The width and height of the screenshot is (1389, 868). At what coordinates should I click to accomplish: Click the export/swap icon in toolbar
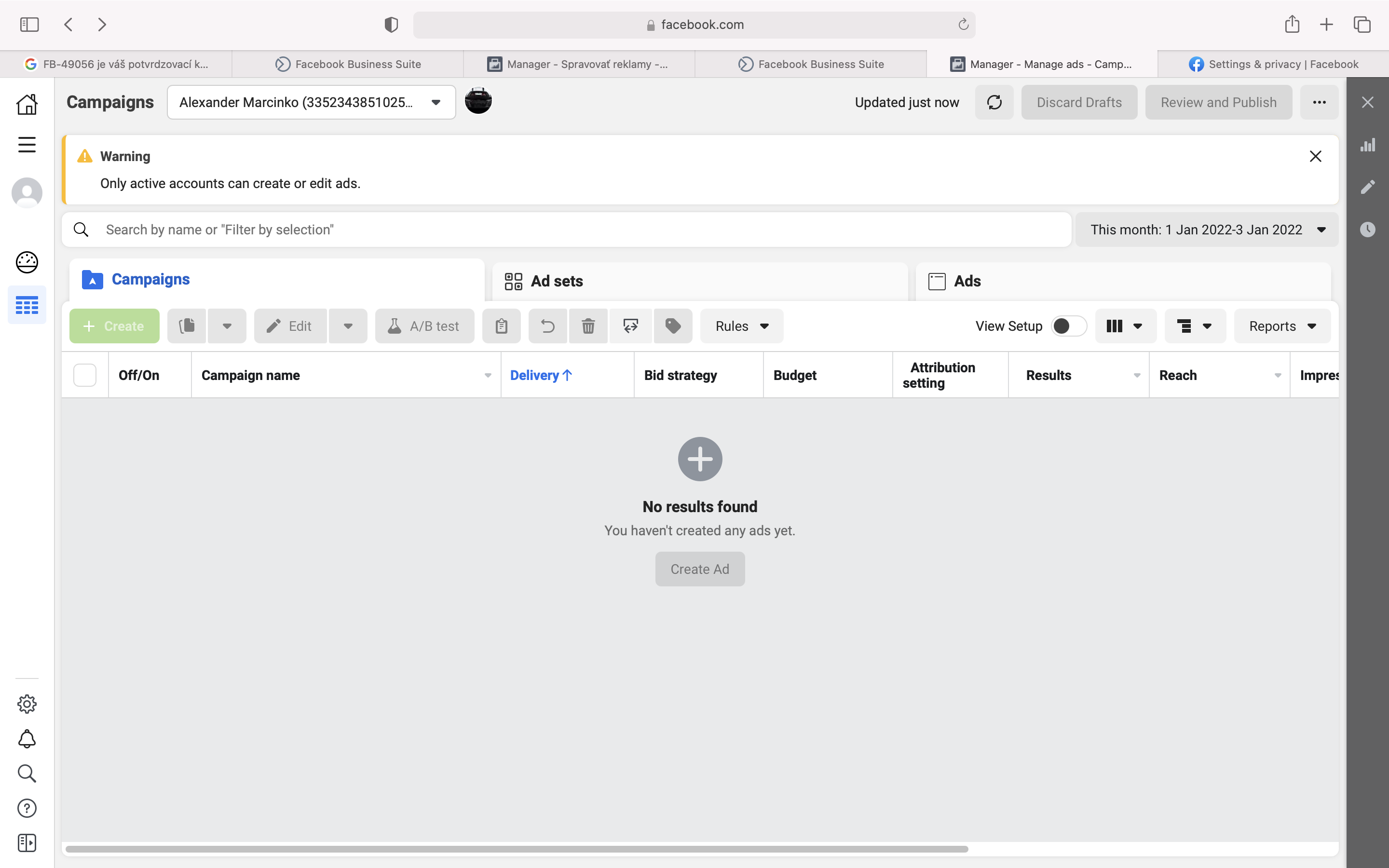click(x=630, y=326)
